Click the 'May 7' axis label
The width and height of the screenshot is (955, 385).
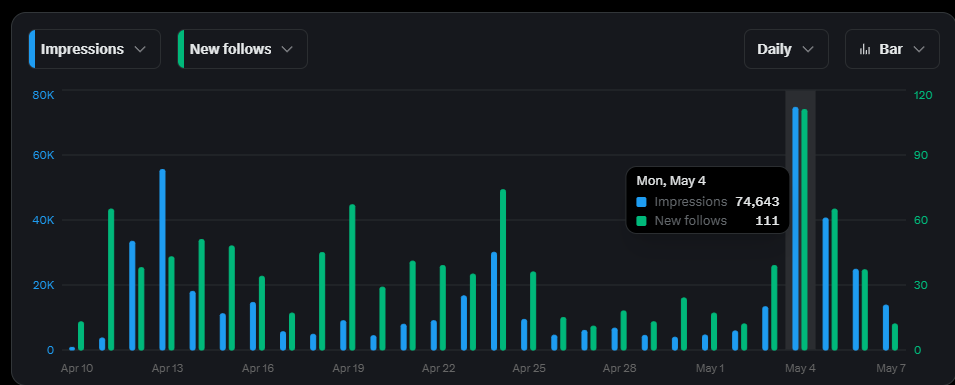tap(891, 369)
